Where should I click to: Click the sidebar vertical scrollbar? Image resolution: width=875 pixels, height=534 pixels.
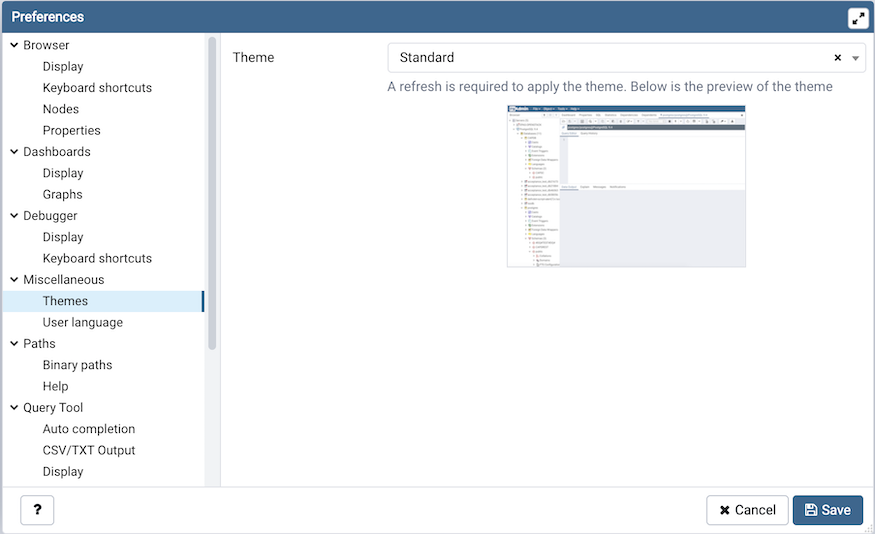pos(212,190)
